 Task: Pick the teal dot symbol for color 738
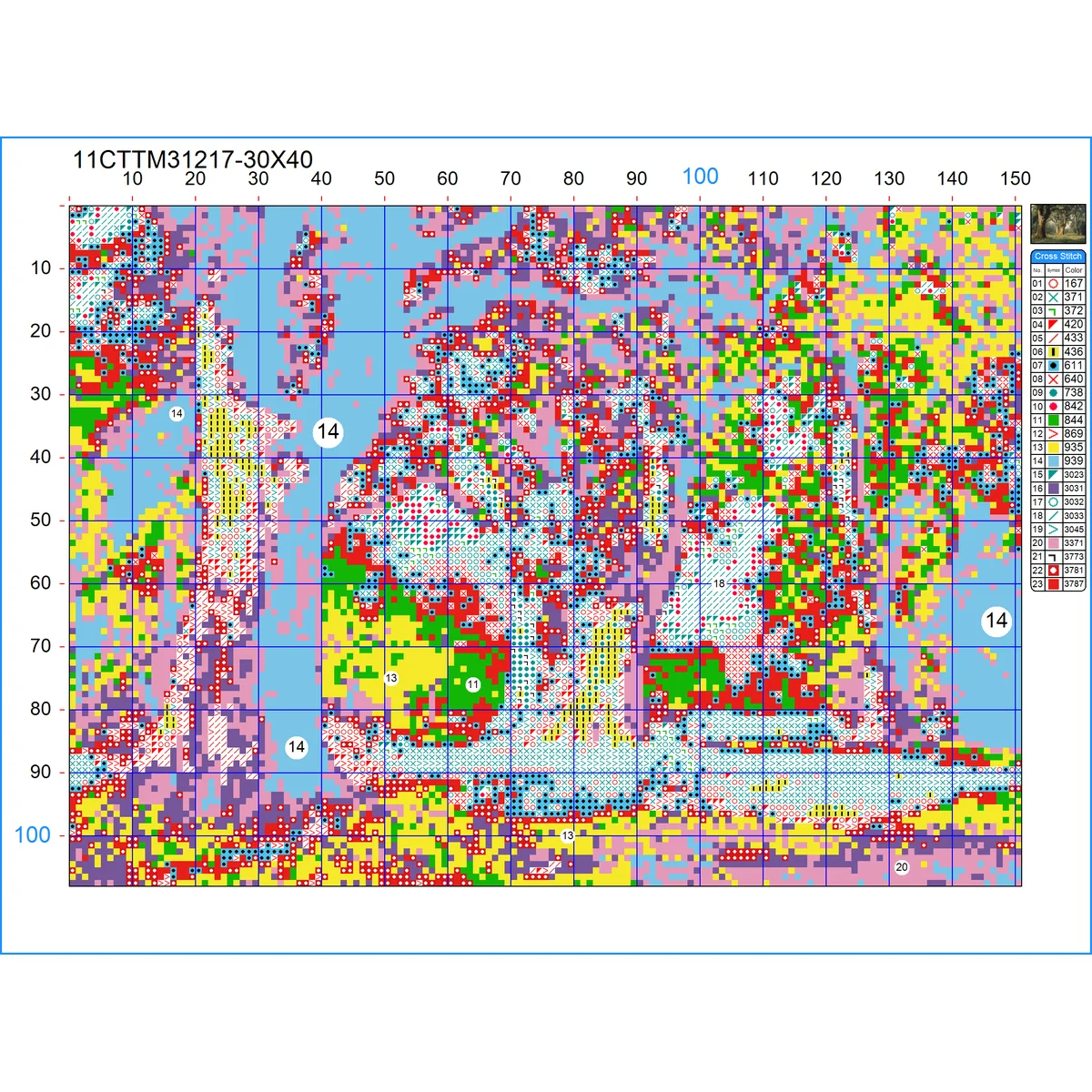click(1053, 393)
